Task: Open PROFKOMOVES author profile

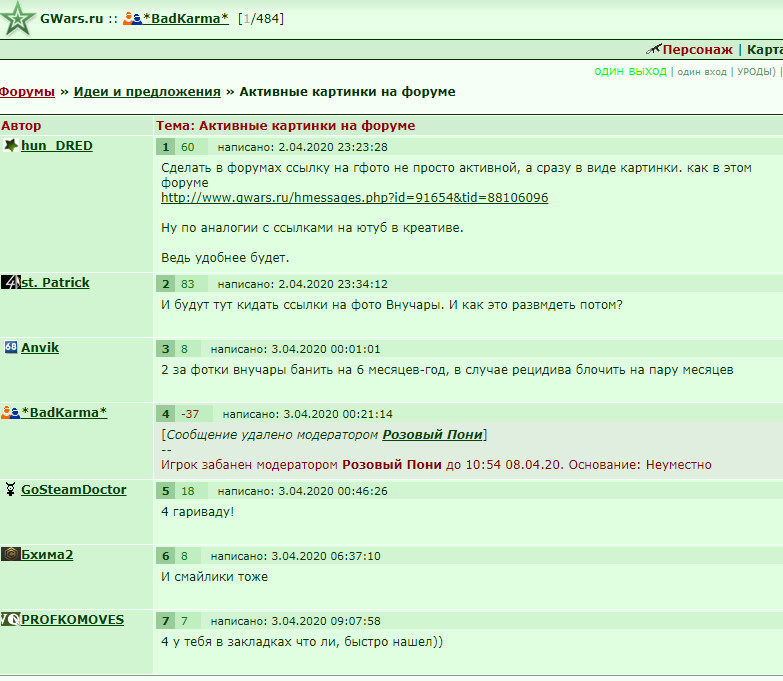Action: (x=72, y=620)
